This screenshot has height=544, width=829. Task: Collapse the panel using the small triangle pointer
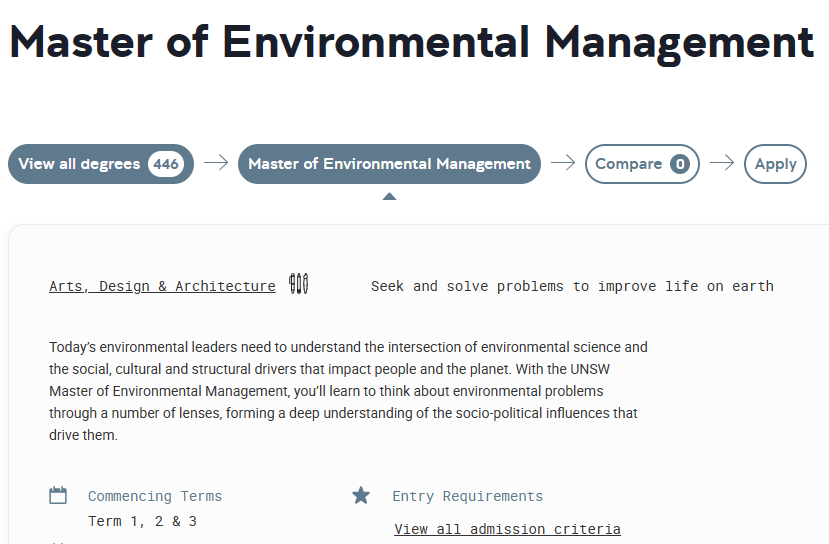pos(390,196)
